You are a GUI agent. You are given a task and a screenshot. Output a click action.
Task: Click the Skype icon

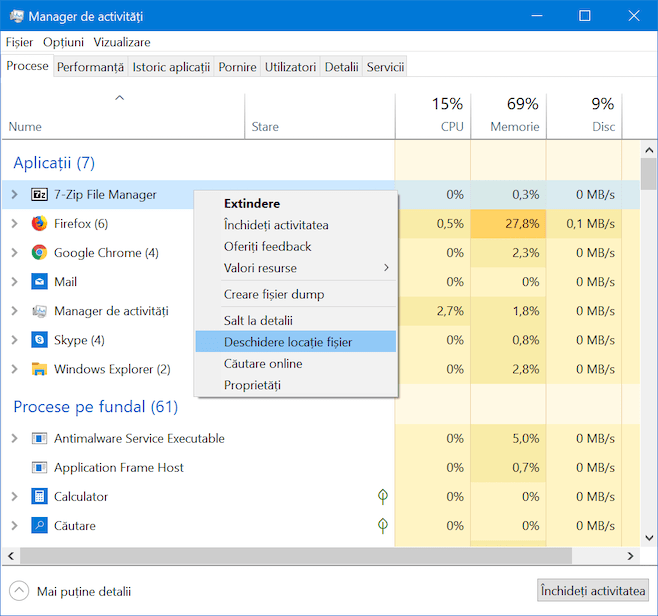click(39, 340)
